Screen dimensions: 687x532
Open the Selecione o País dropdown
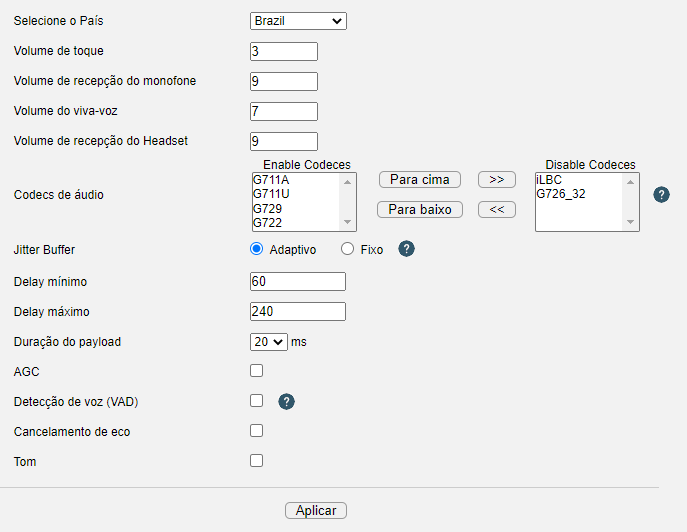coord(298,21)
